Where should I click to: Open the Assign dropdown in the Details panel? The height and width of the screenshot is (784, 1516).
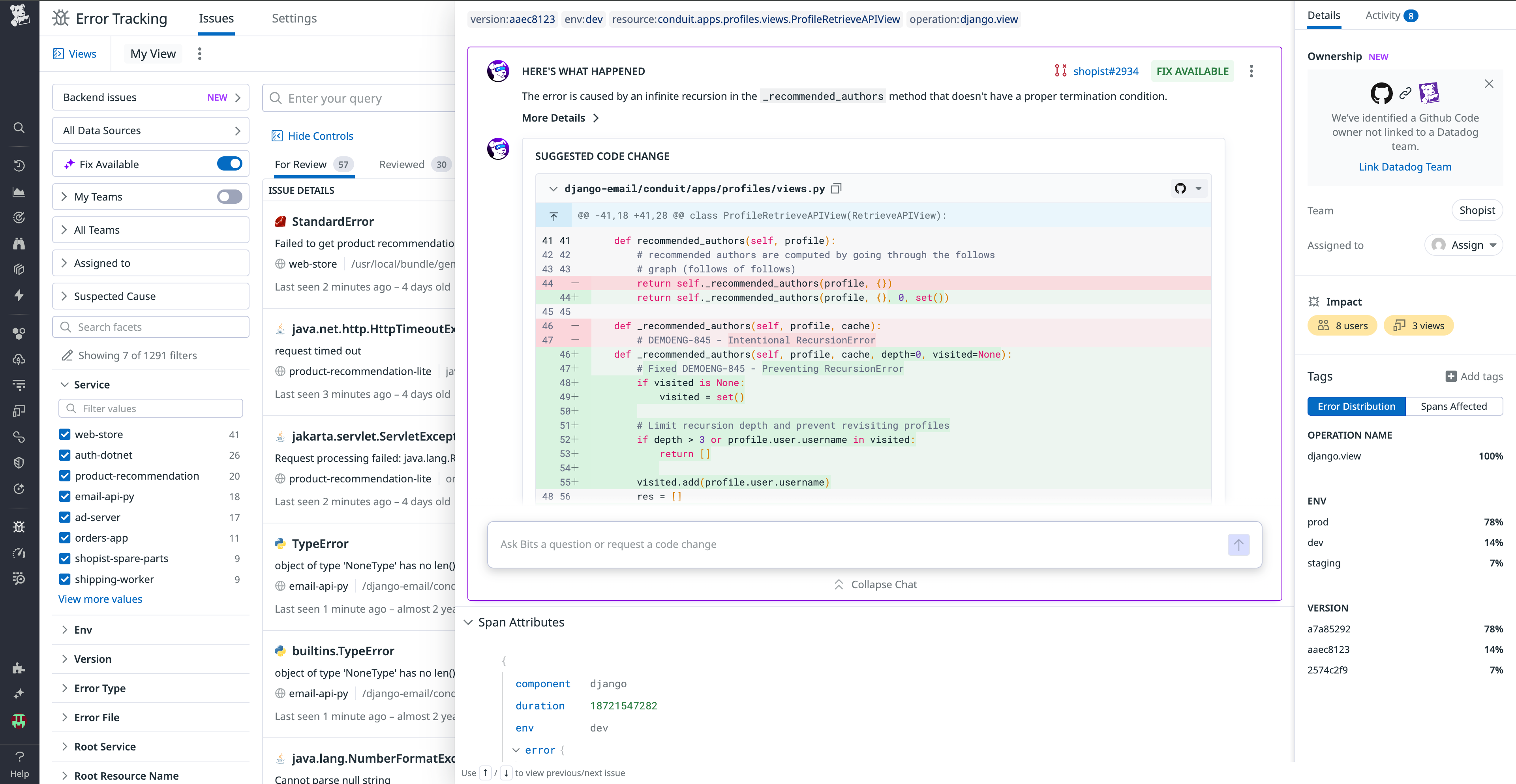[1464, 245]
